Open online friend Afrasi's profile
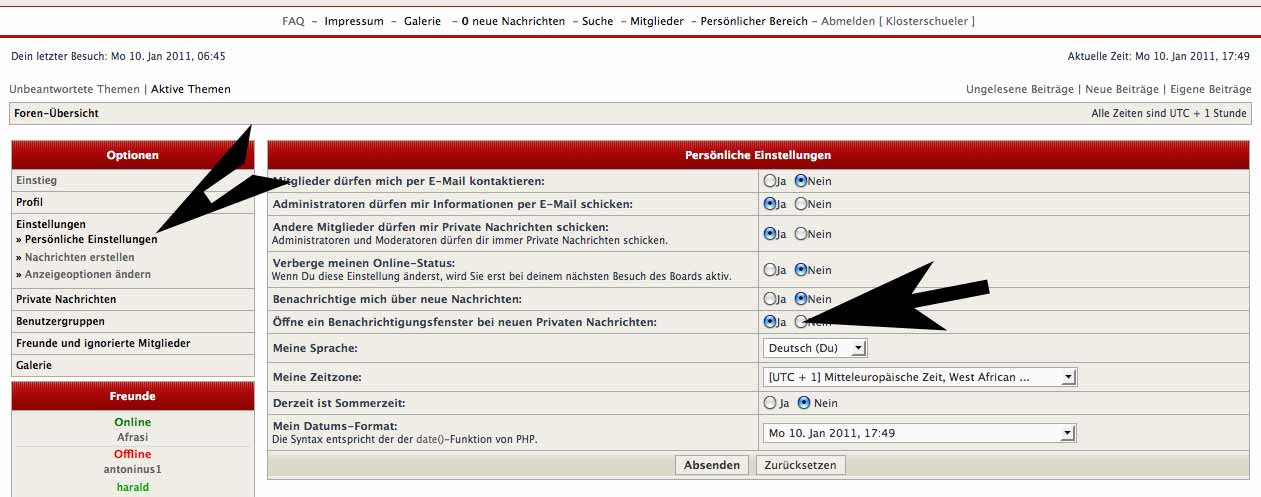 tap(132, 436)
